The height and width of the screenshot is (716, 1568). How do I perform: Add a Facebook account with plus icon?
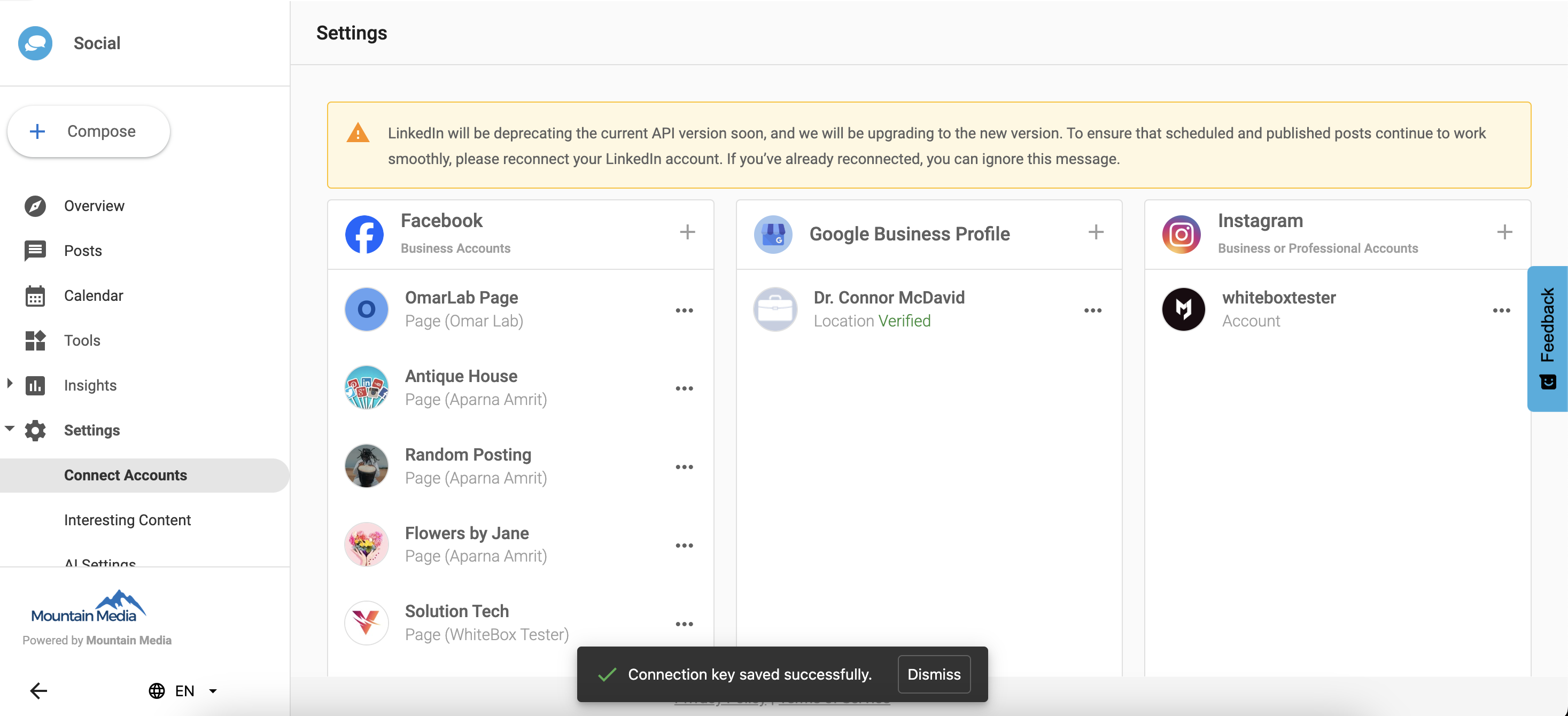tap(687, 232)
